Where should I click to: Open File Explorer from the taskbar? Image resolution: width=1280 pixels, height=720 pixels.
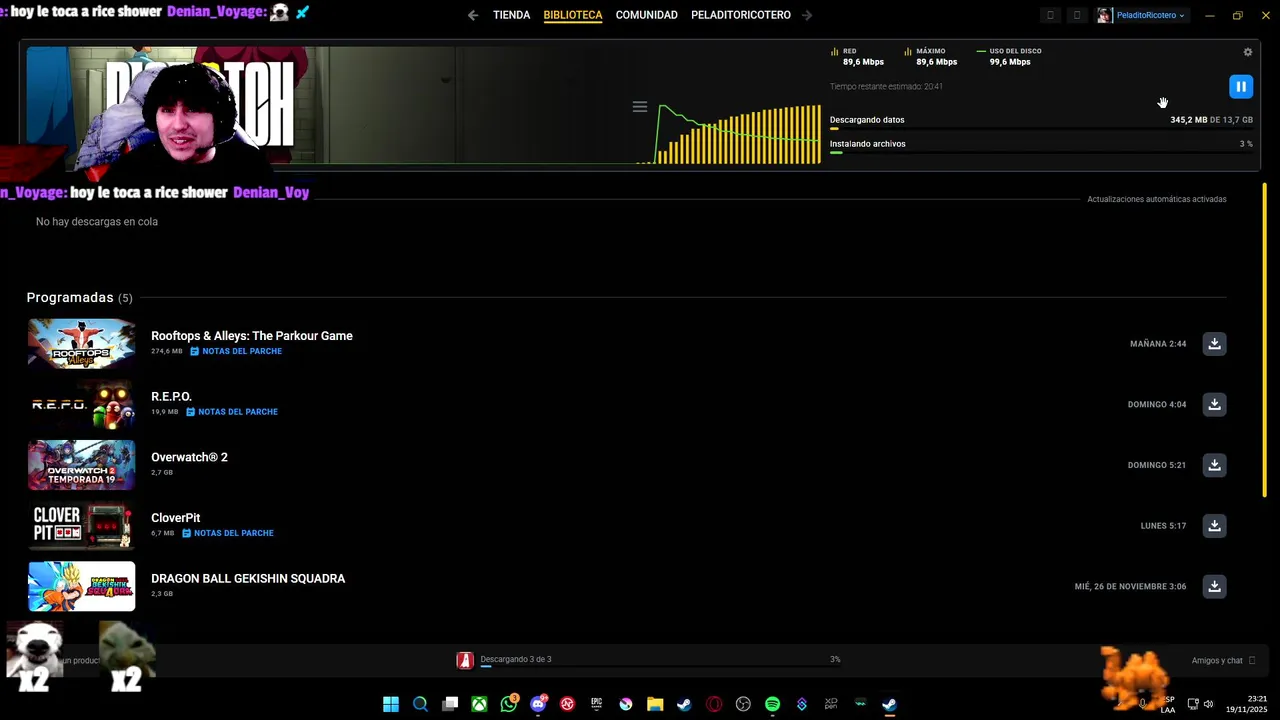pyautogui.click(x=655, y=704)
